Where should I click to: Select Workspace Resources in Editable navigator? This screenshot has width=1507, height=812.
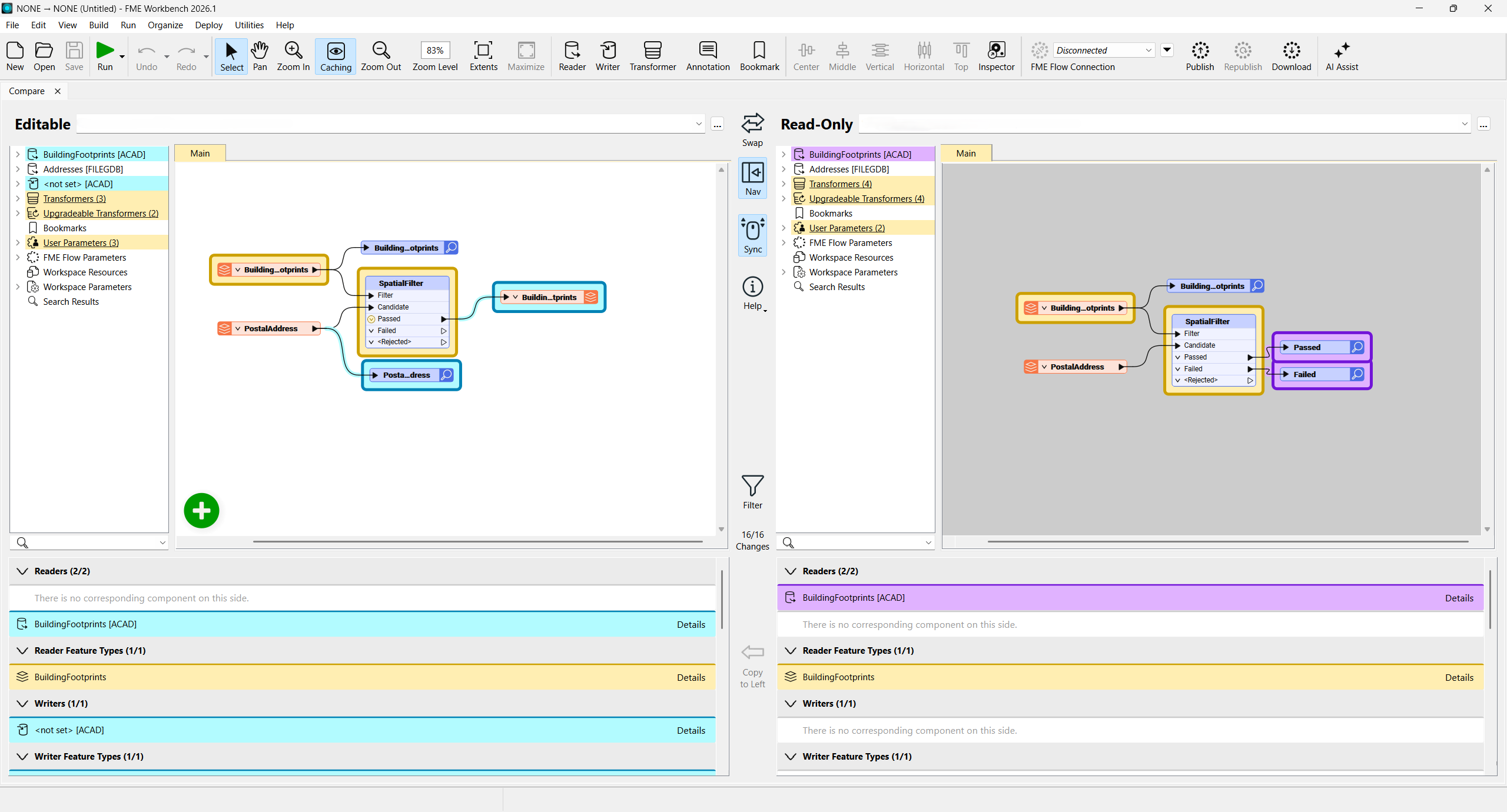[85, 272]
